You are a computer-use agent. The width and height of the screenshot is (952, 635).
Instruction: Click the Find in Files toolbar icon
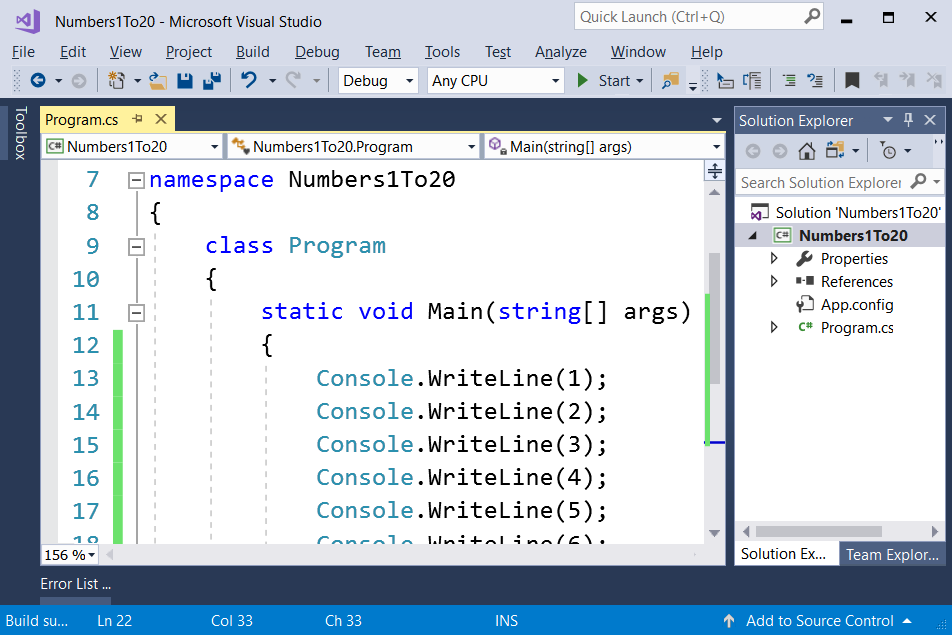coord(670,81)
